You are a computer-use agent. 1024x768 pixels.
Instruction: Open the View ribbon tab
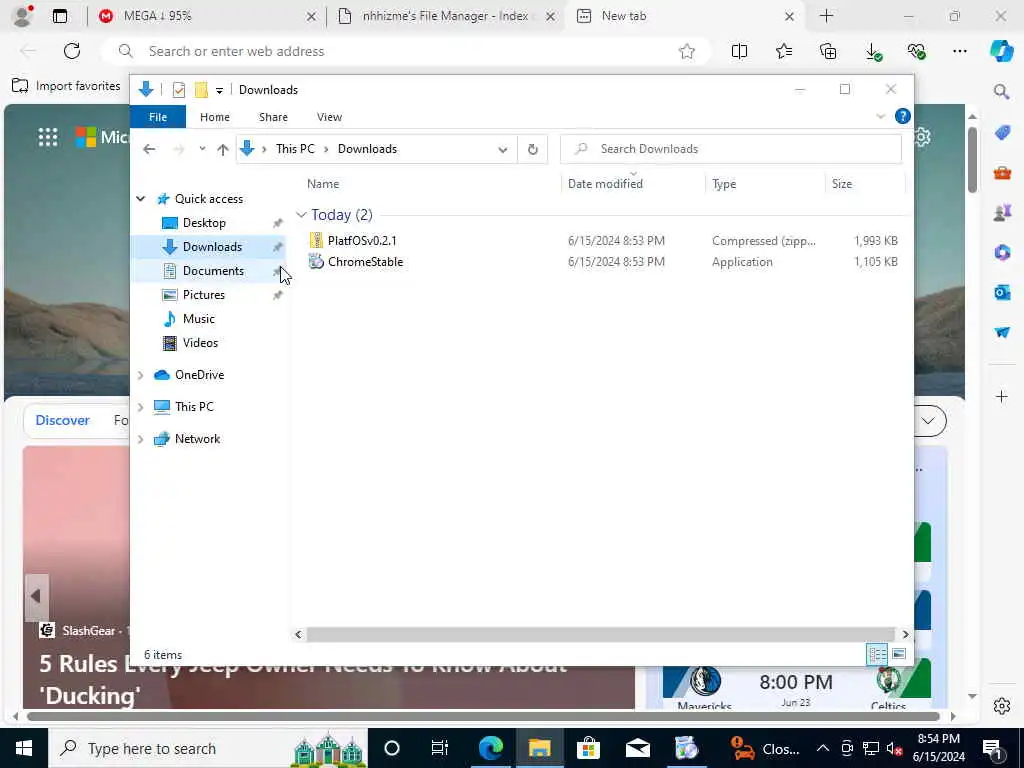(x=329, y=117)
